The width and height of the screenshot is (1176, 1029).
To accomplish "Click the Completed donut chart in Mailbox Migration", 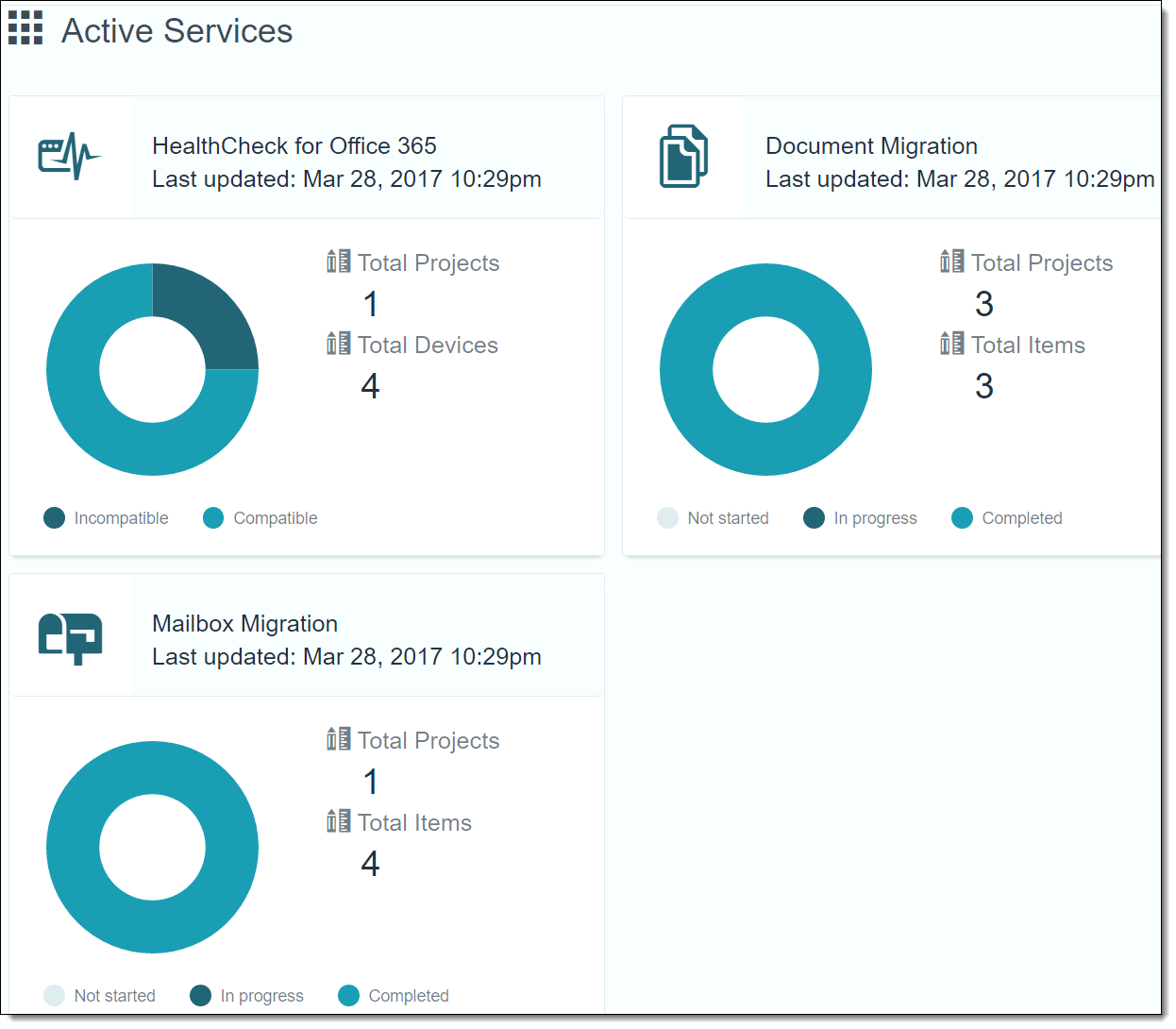I will [153, 765].
